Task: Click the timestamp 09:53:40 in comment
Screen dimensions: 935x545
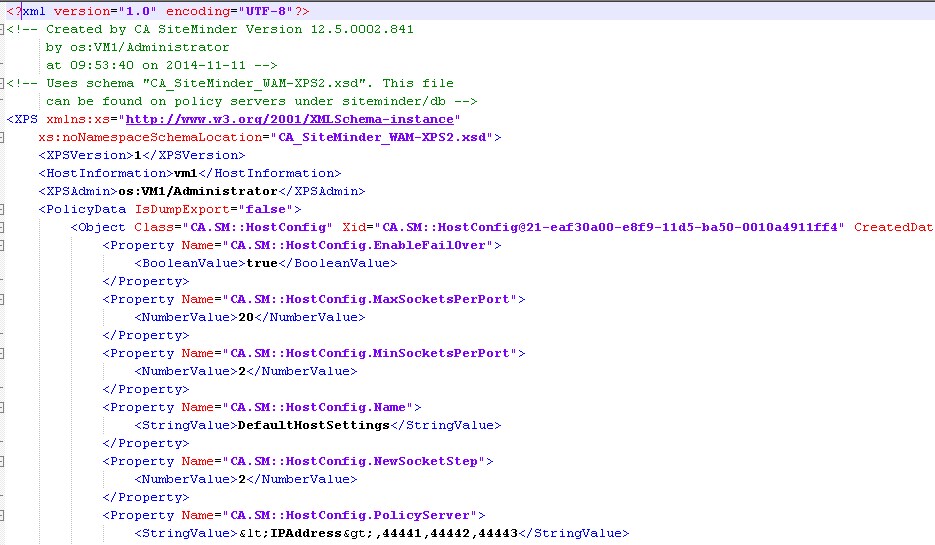Action: 101,65
